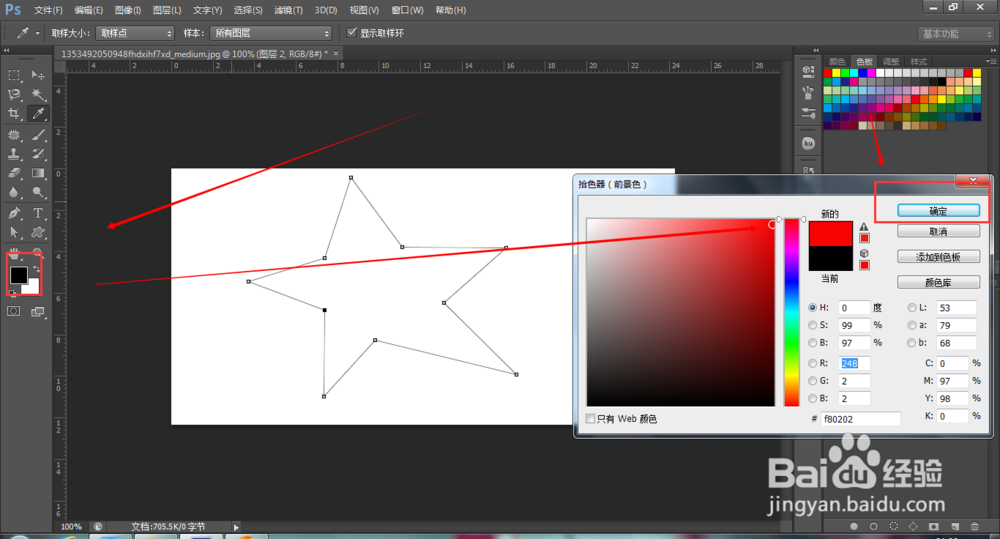Viewport: 1000px width, 539px height.
Task: Cancel the color picker with 取消
Action: tap(938, 231)
